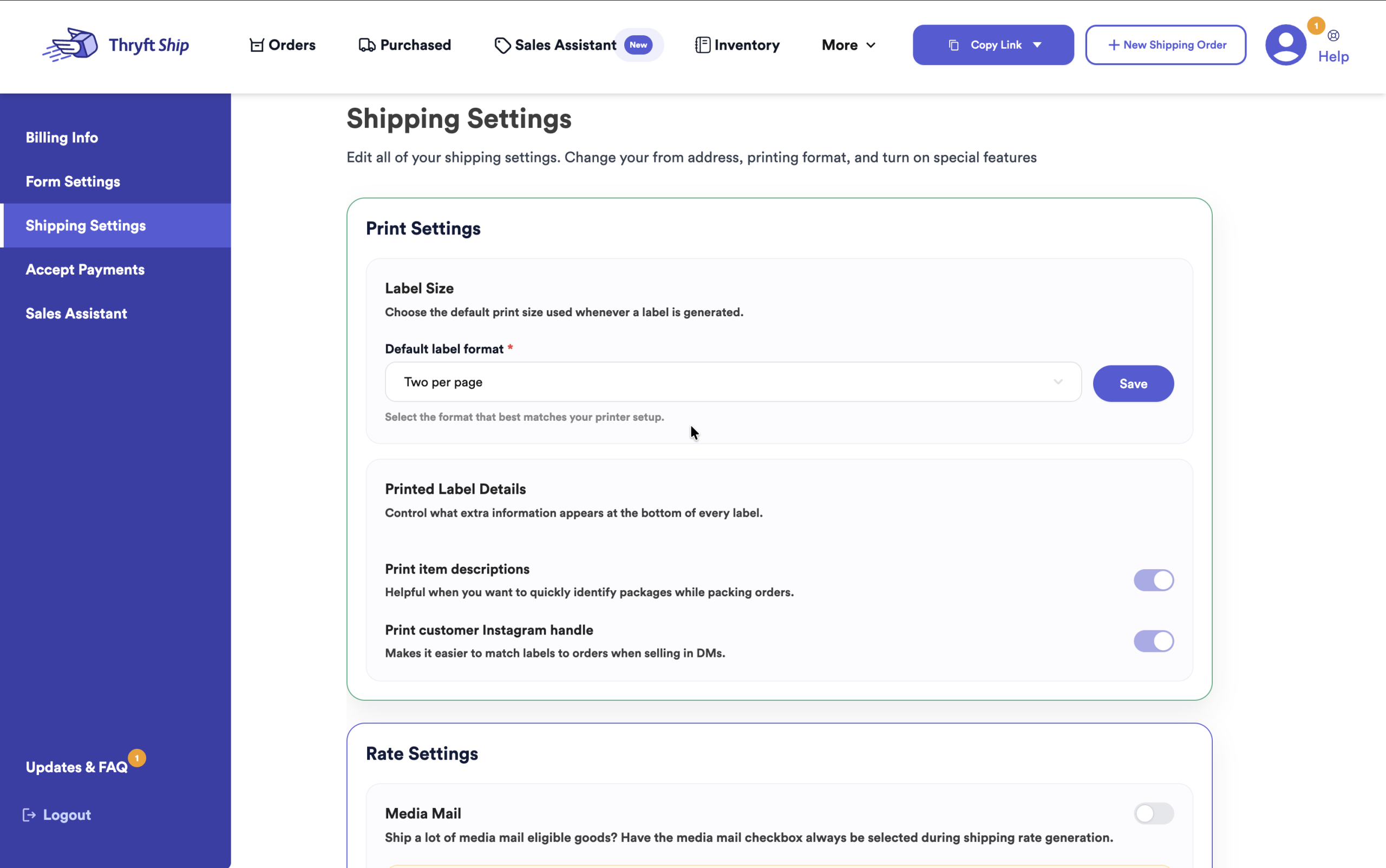Click the Logout door icon
Image resolution: width=1386 pixels, height=868 pixels.
(x=29, y=814)
